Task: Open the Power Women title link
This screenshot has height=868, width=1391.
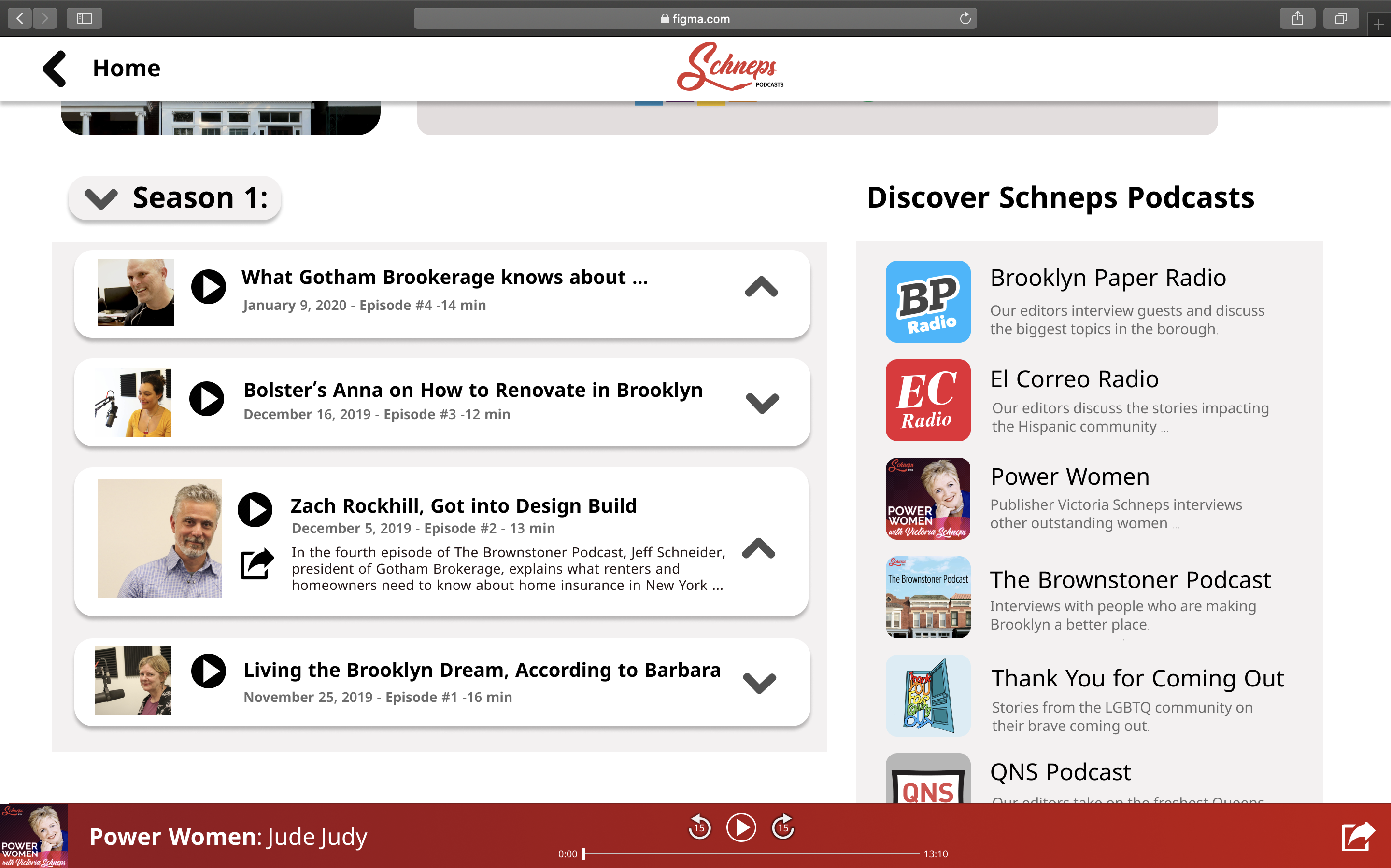Action: [1070, 476]
